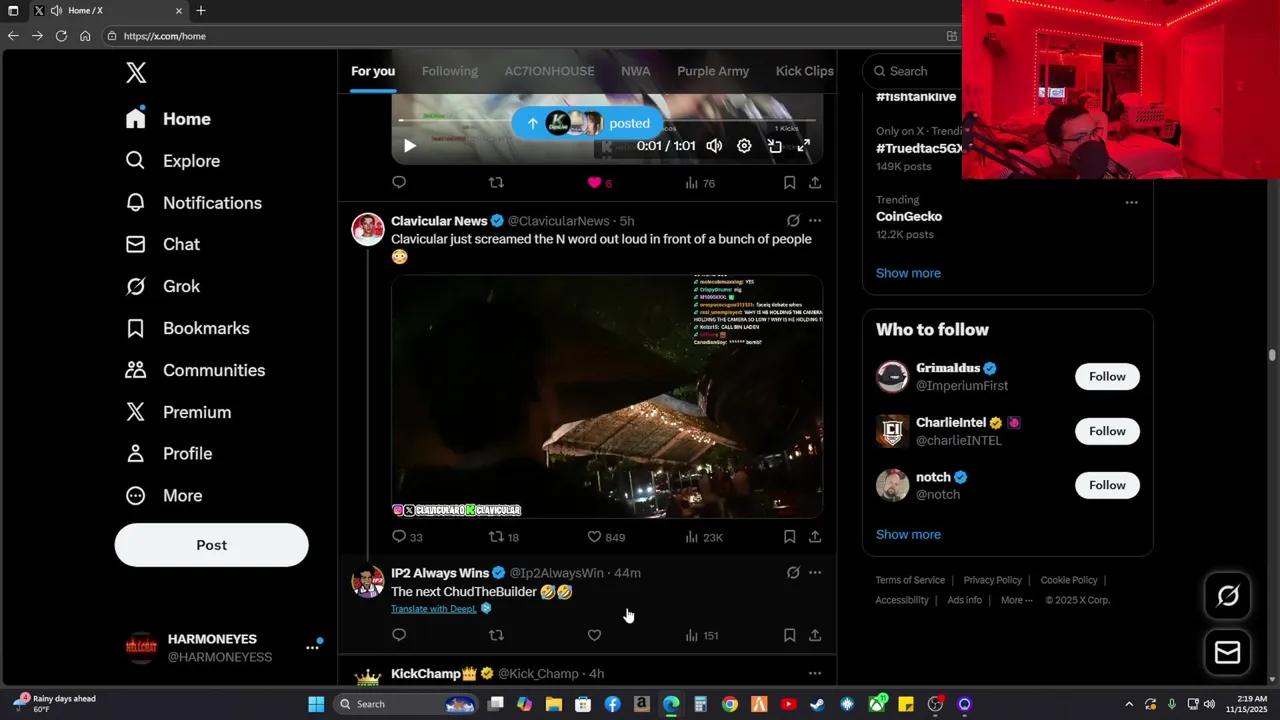
Task: Open the Clavicular News account name link
Action: pyautogui.click(x=439, y=221)
